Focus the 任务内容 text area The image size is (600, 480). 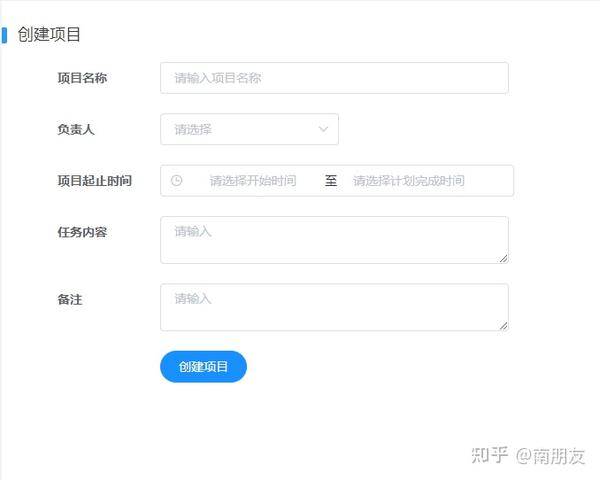click(334, 240)
